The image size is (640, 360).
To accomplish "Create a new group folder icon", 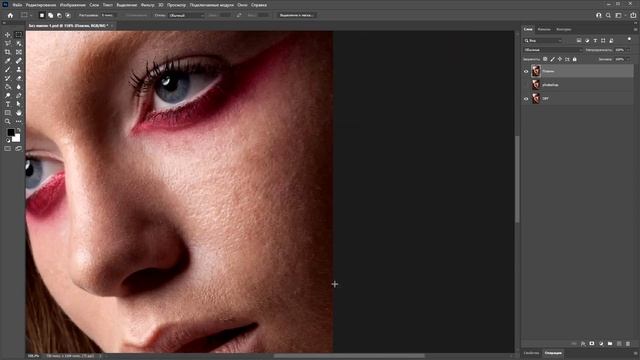I will coord(610,344).
